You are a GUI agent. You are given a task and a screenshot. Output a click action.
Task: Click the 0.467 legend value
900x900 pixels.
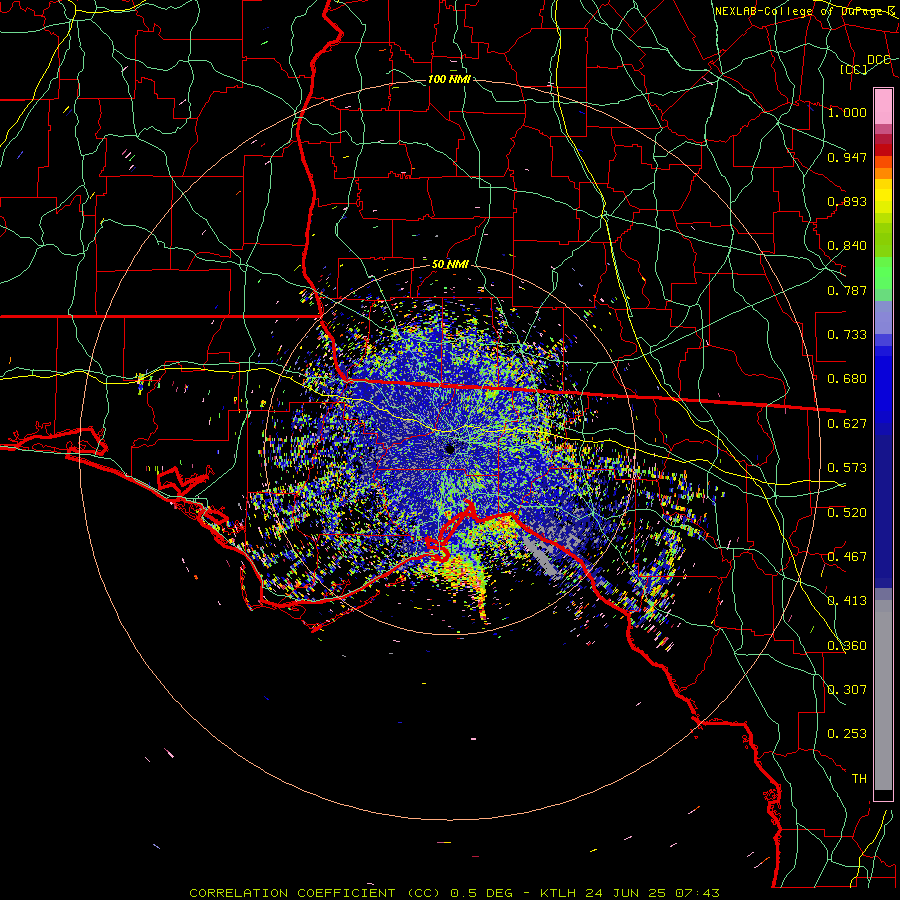847,557
